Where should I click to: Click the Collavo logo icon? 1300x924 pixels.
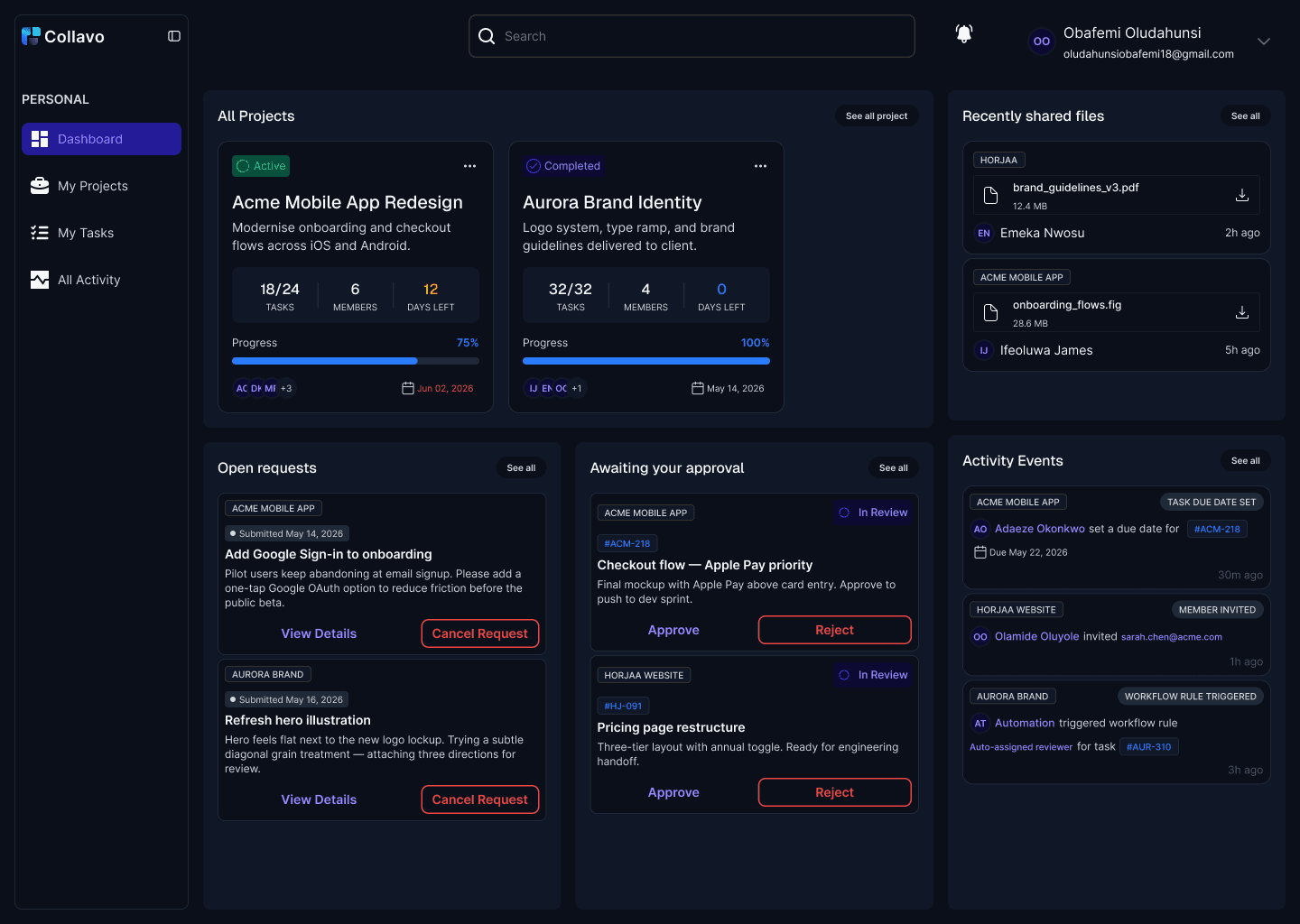tap(32, 36)
